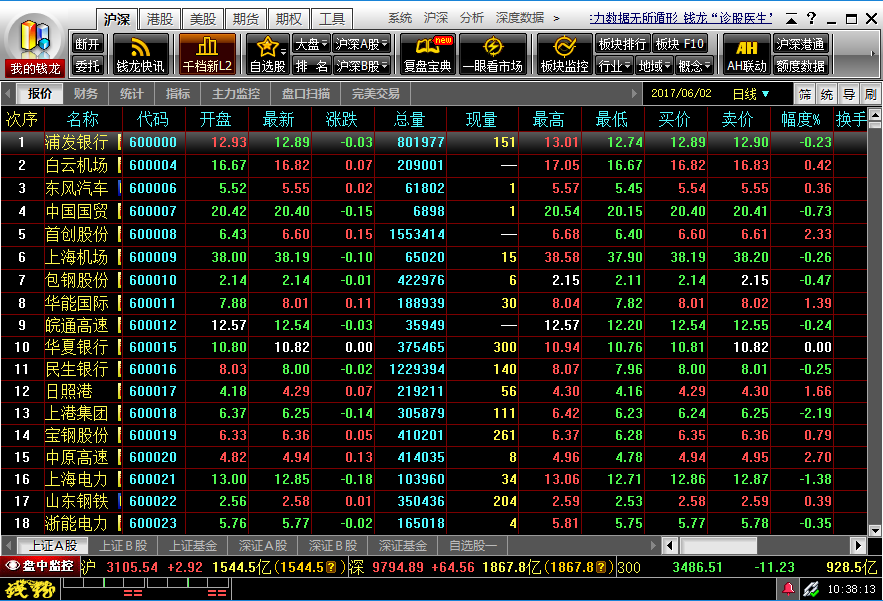Click the 统 statistics button
Screen dimensions: 883x601
point(827,94)
